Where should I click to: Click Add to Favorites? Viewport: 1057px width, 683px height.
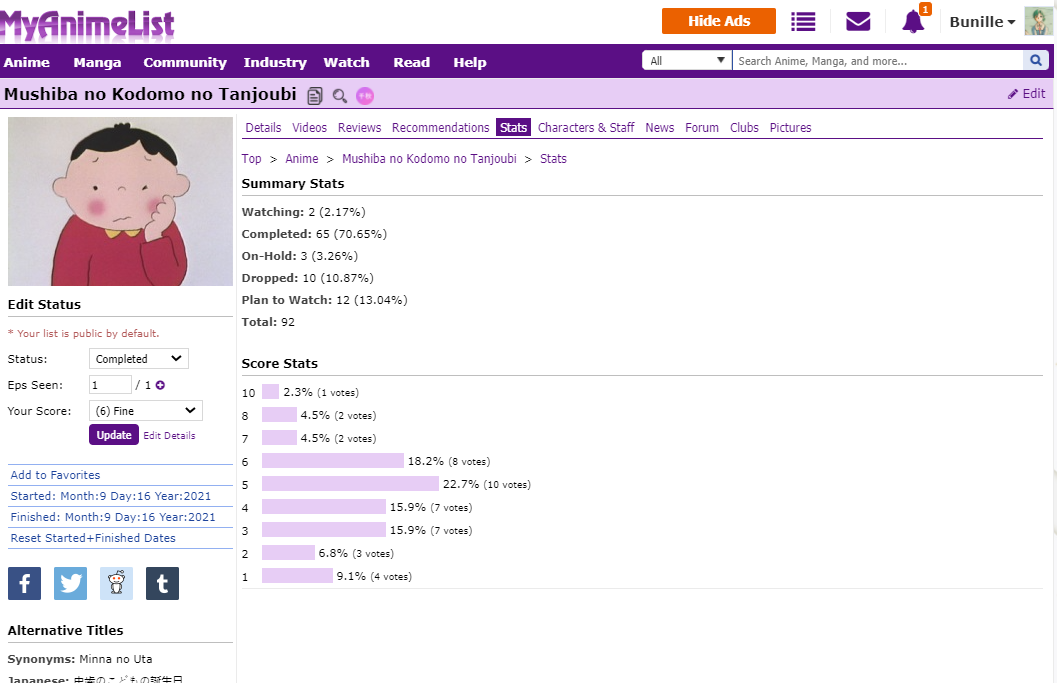55,475
